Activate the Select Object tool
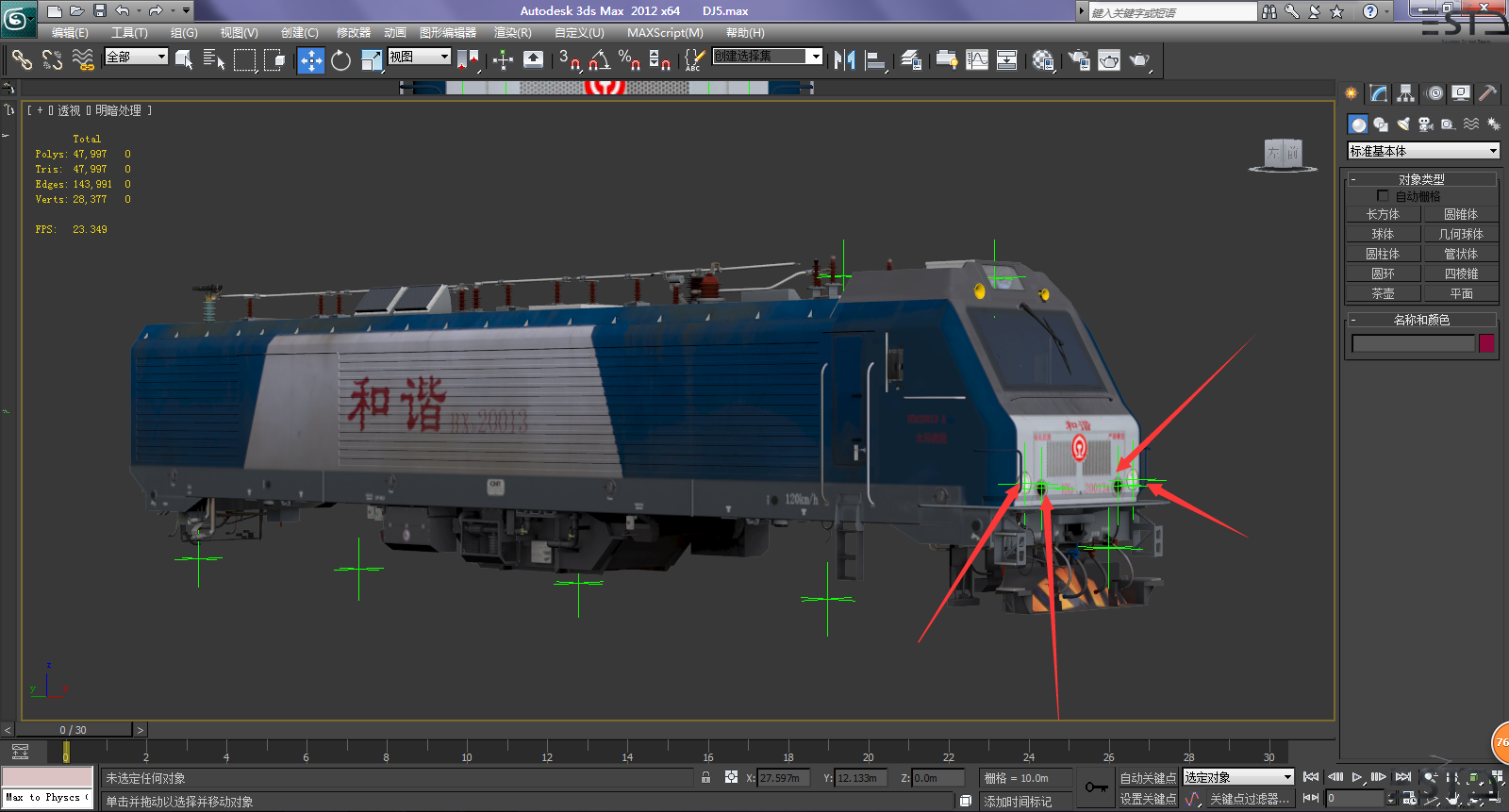This screenshot has width=1509, height=812. pyautogui.click(x=184, y=60)
